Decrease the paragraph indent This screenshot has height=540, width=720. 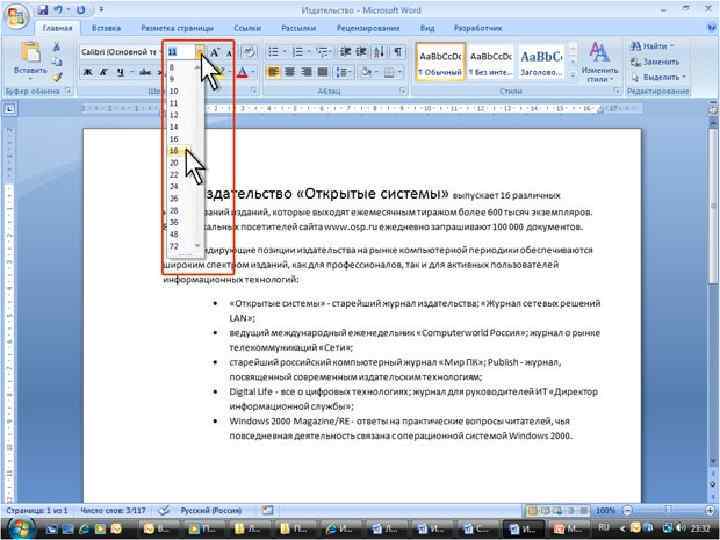point(345,52)
